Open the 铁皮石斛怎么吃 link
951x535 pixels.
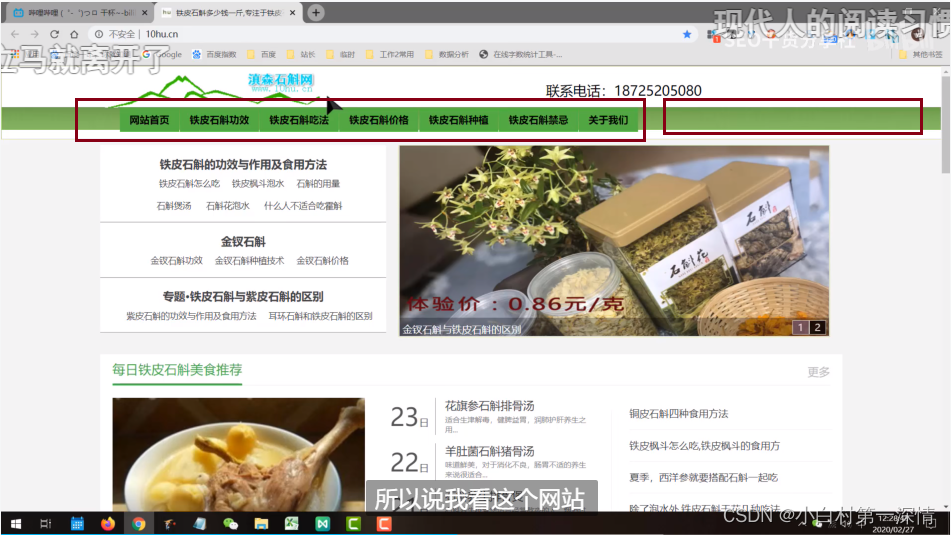[189, 184]
